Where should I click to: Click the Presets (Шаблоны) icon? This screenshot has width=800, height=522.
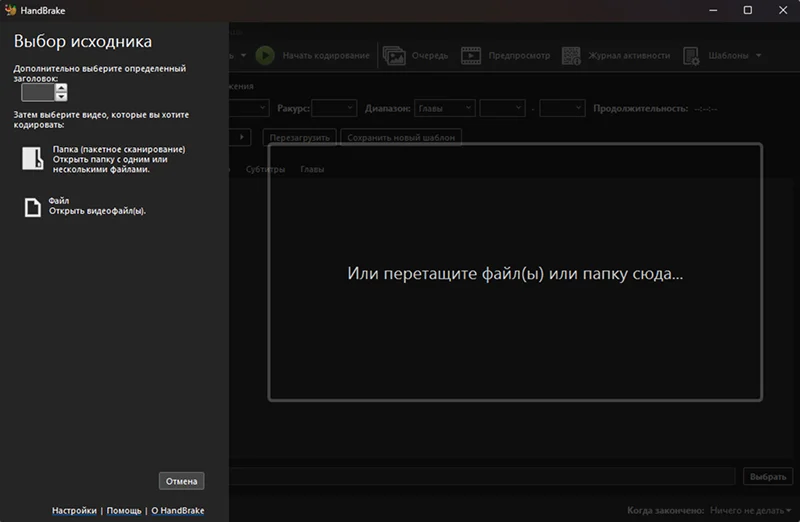691,56
